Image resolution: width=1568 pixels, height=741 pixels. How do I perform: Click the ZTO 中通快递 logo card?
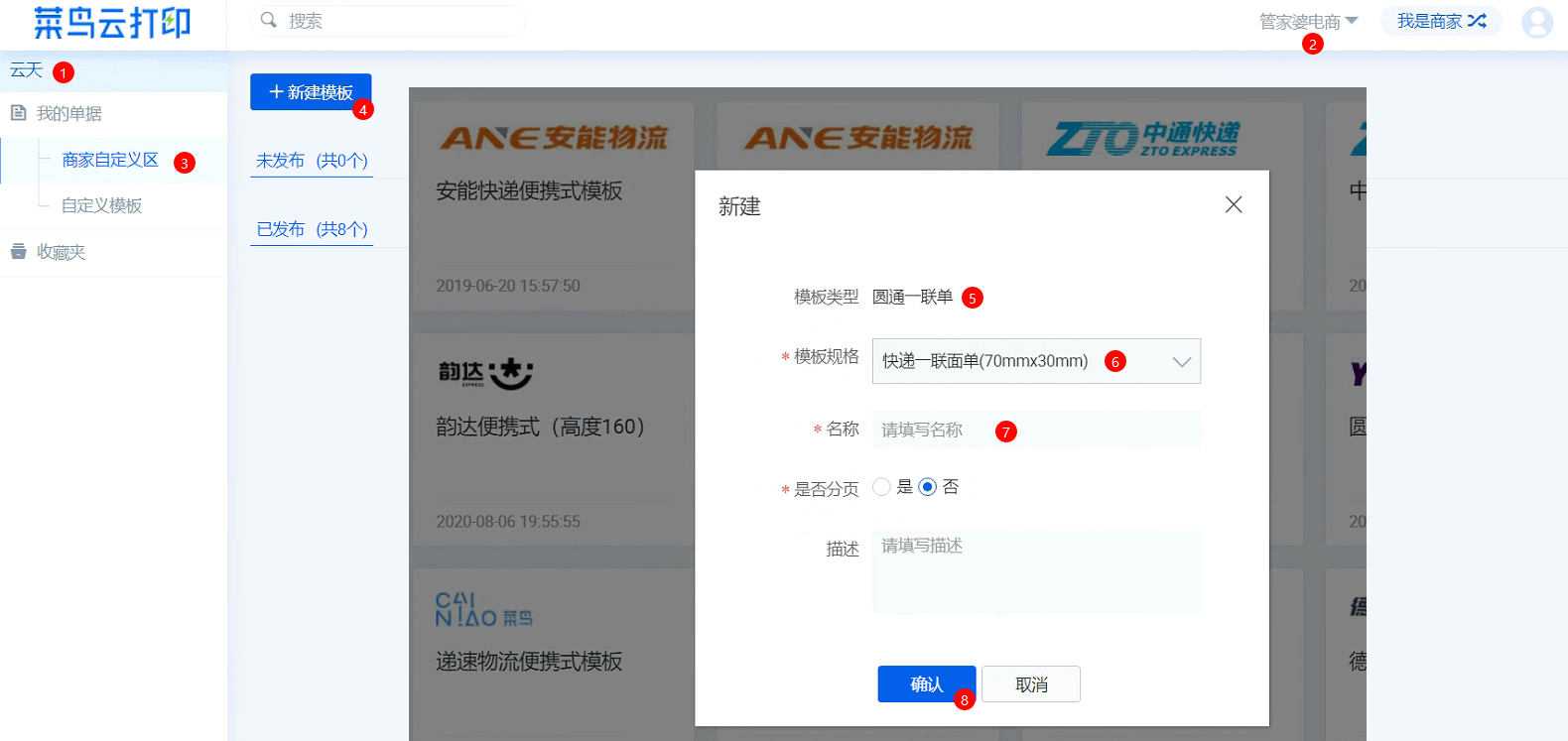(x=1143, y=139)
